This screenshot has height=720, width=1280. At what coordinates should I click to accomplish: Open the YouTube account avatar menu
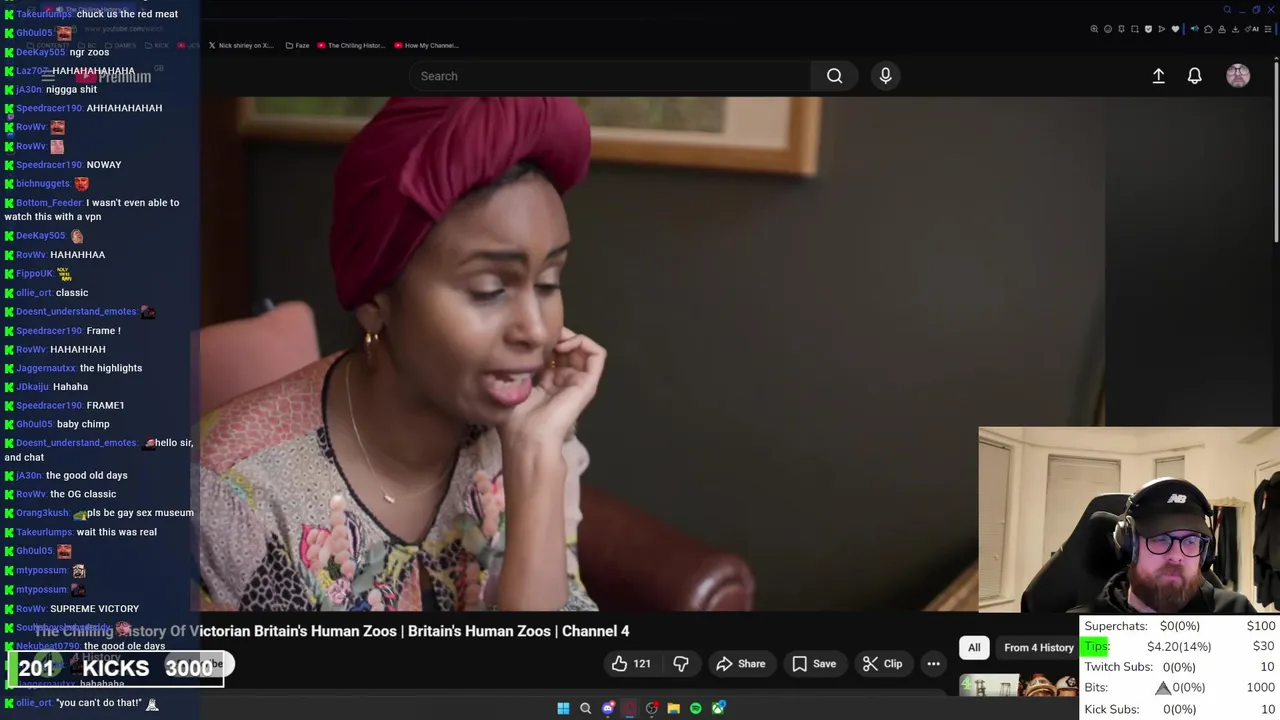point(1238,76)
